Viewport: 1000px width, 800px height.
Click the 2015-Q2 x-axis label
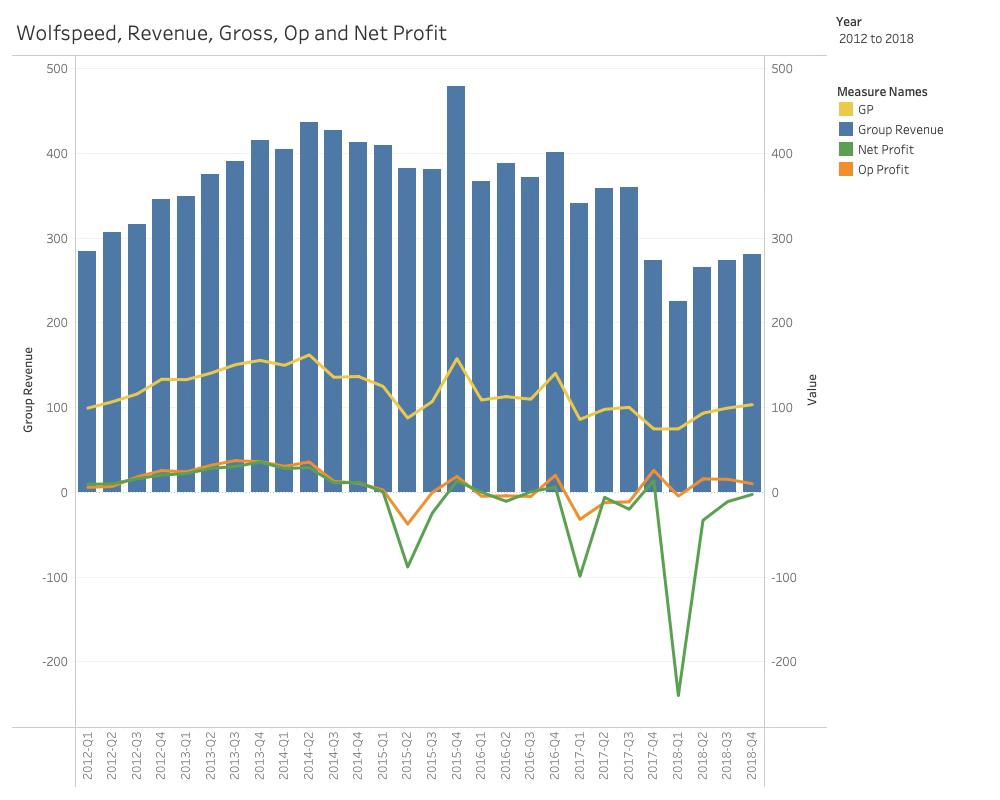(x=407, y=756)
